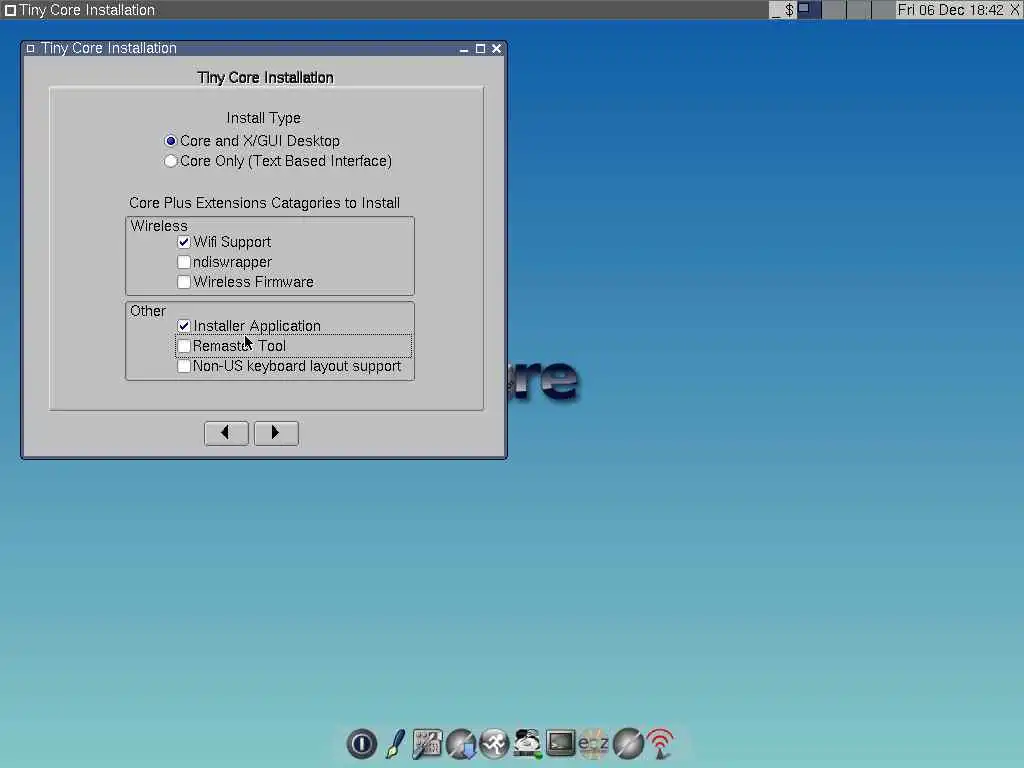
Task: Enable the Remaster Tool checkbox
Action: [x=184, y=346]
